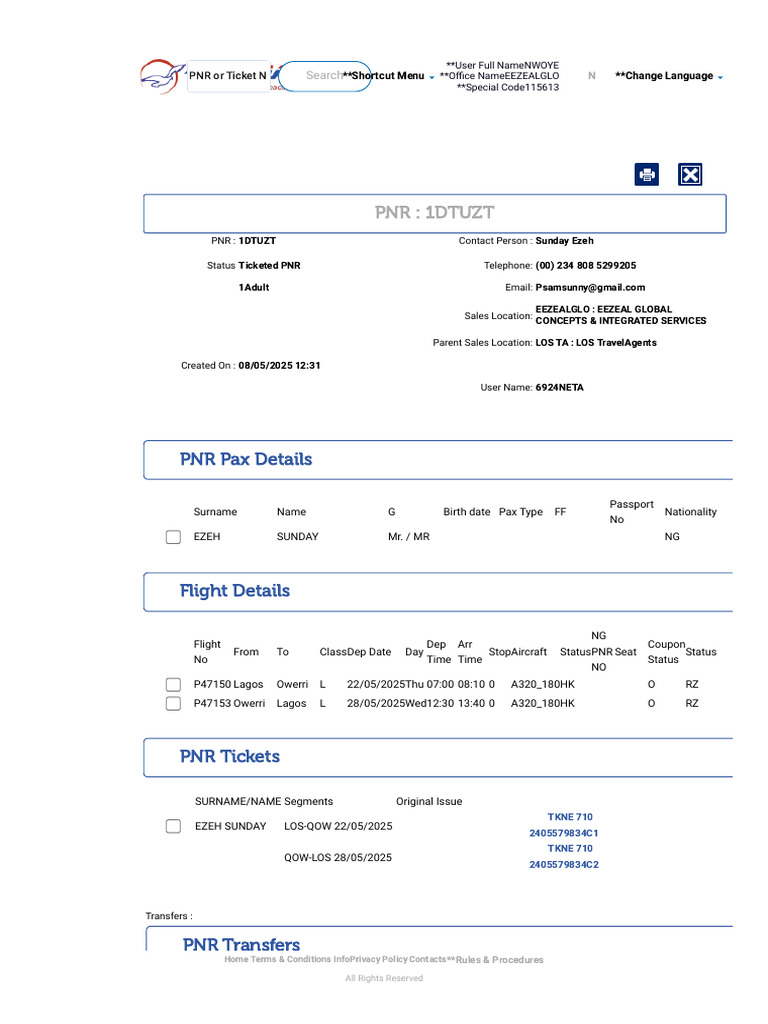Screen dimensions: 768x1024
Task: Tick the checkbox for passenger EZEH
Action: [x=173, y=537]
